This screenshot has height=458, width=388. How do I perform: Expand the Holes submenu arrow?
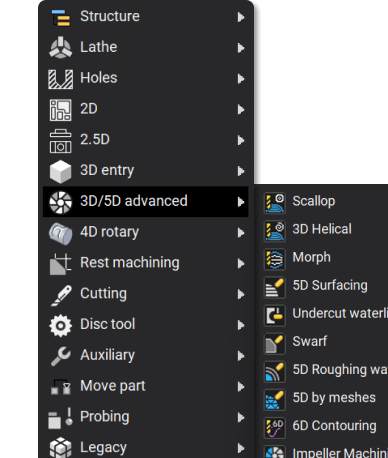click(x=241, y=79)
